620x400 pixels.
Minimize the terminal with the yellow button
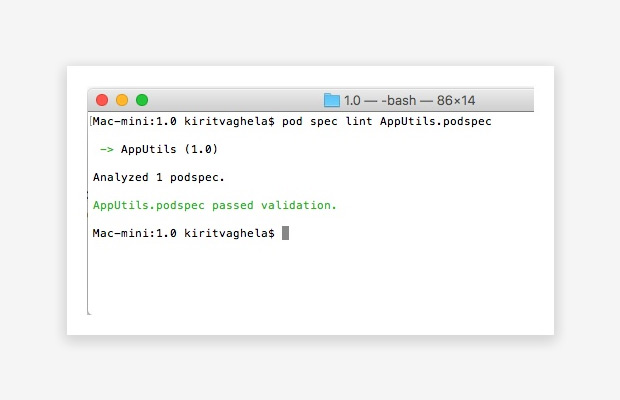pos(122,100)
